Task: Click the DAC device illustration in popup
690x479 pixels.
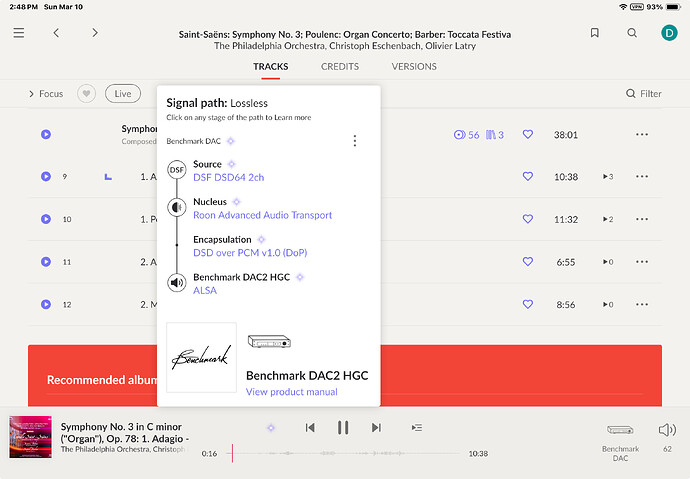Action: pyautogui.click(x=269, y=341)
